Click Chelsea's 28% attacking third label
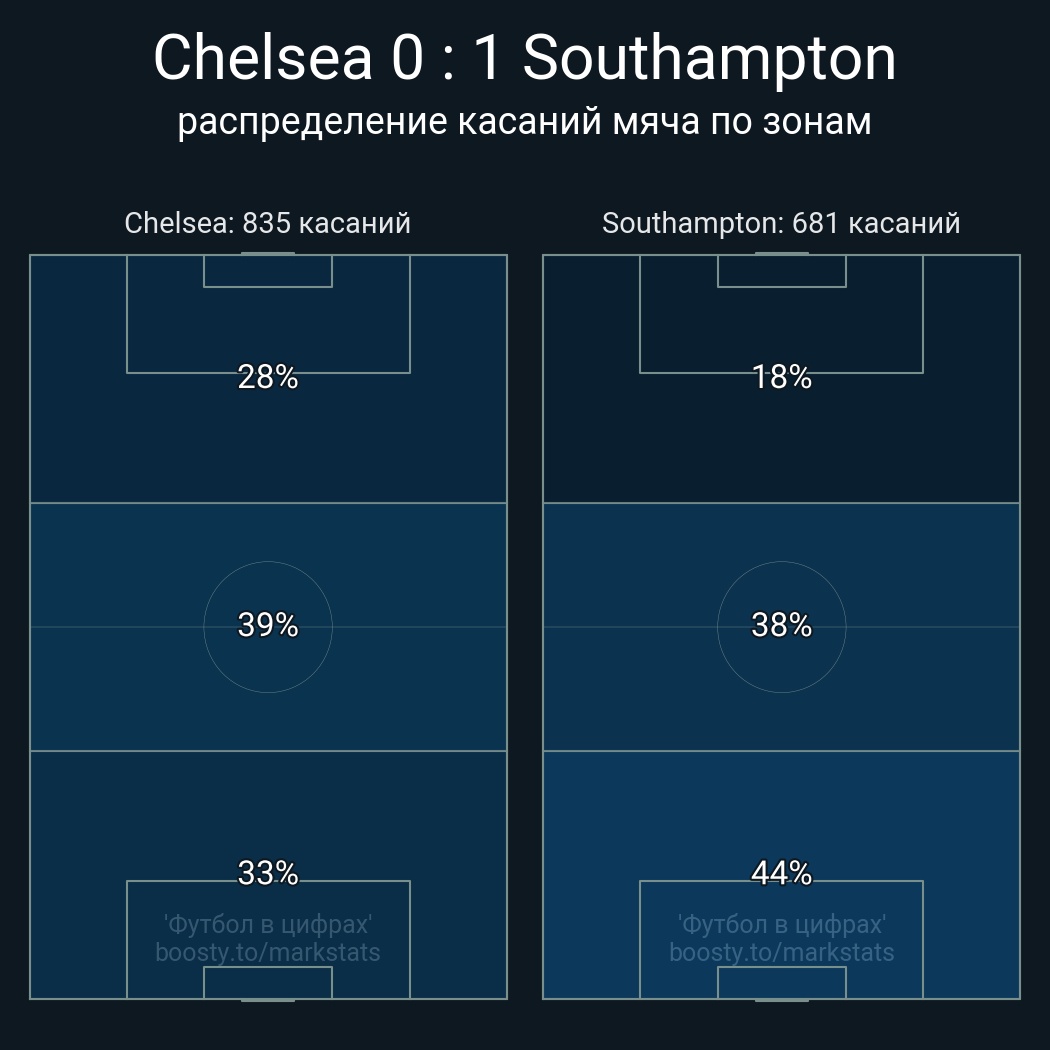 (268, 377)
